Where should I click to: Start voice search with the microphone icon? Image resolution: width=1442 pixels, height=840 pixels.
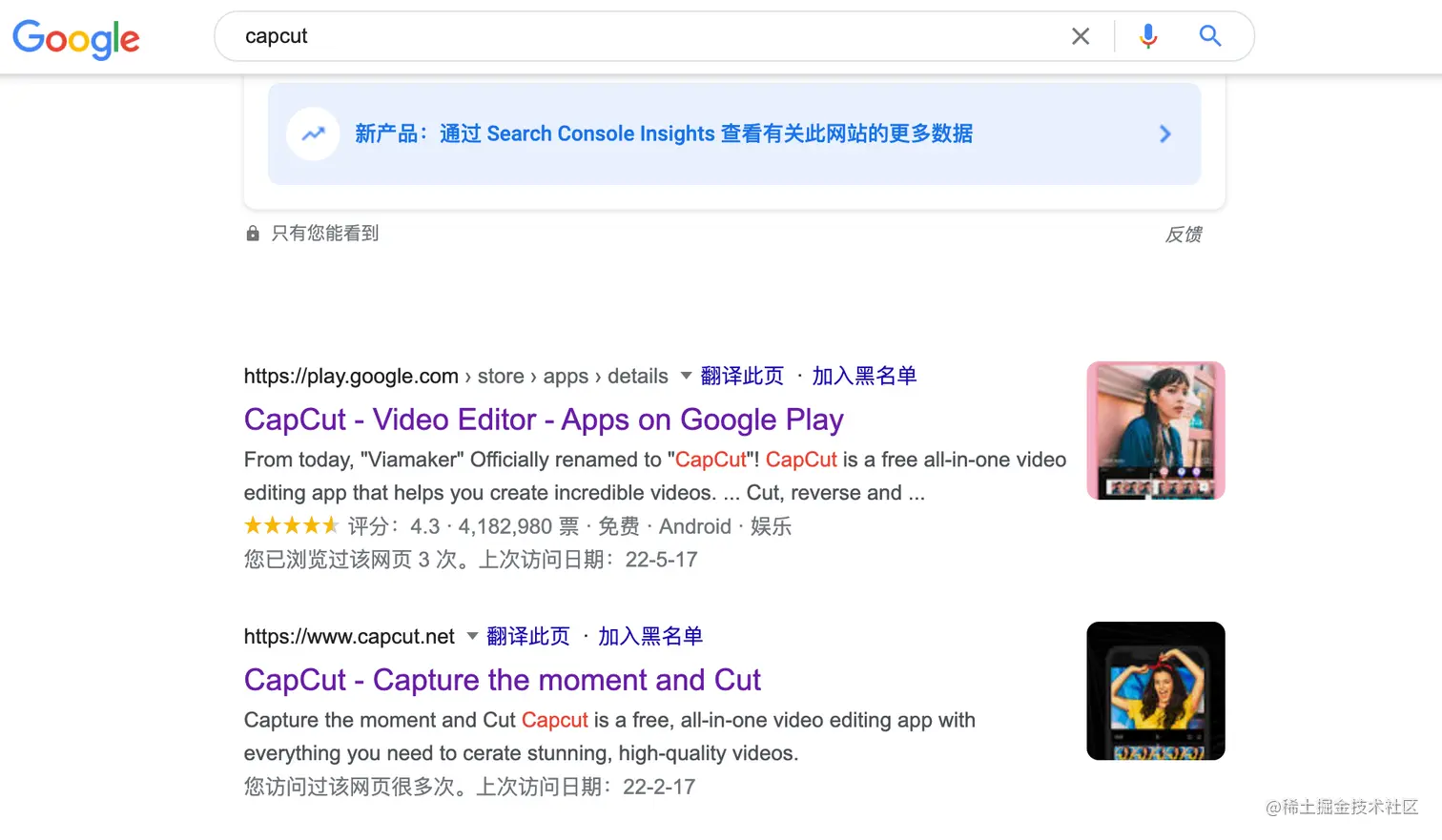1148,36
